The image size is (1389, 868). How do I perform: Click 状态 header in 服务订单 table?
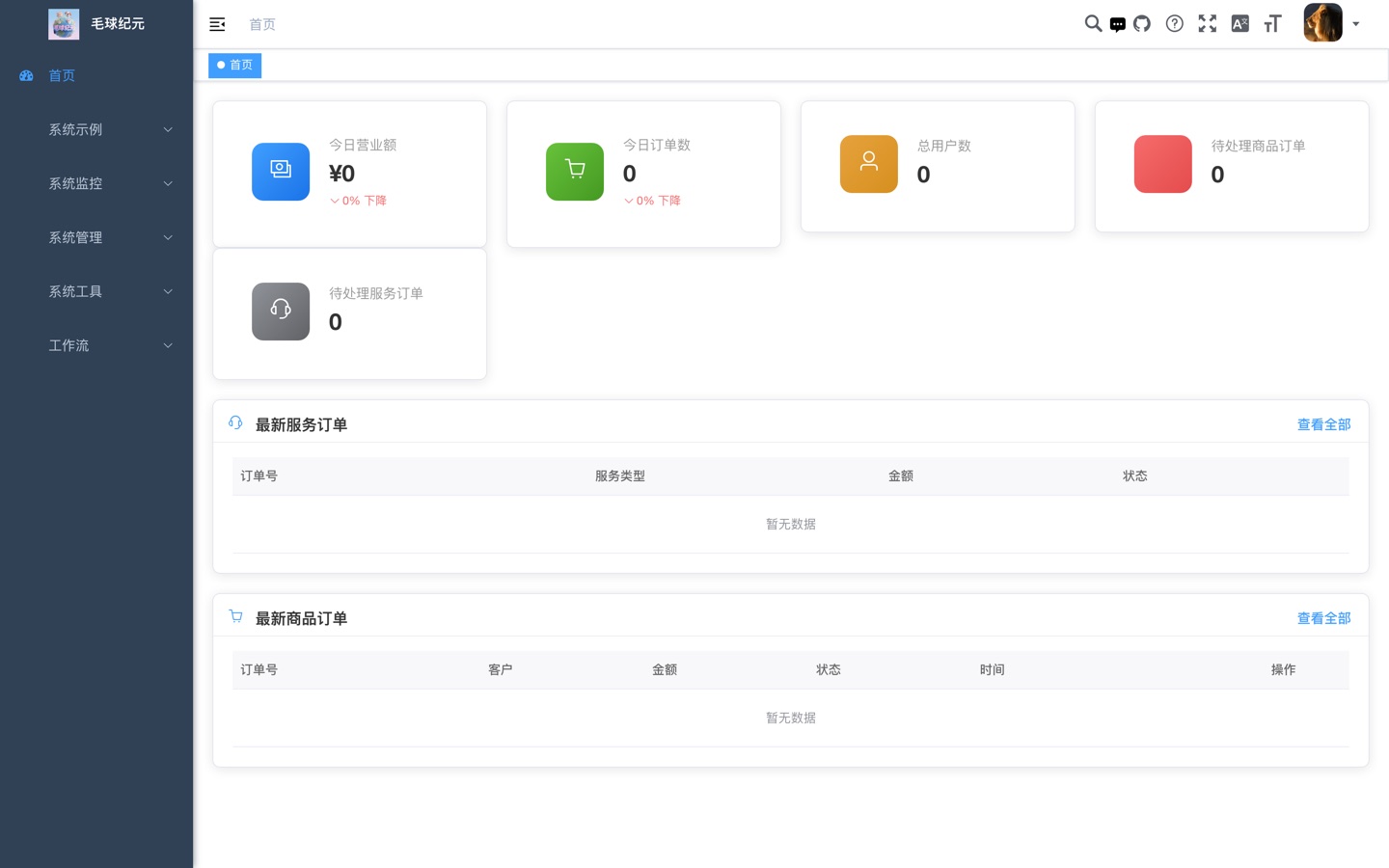tap(1135, 475)
